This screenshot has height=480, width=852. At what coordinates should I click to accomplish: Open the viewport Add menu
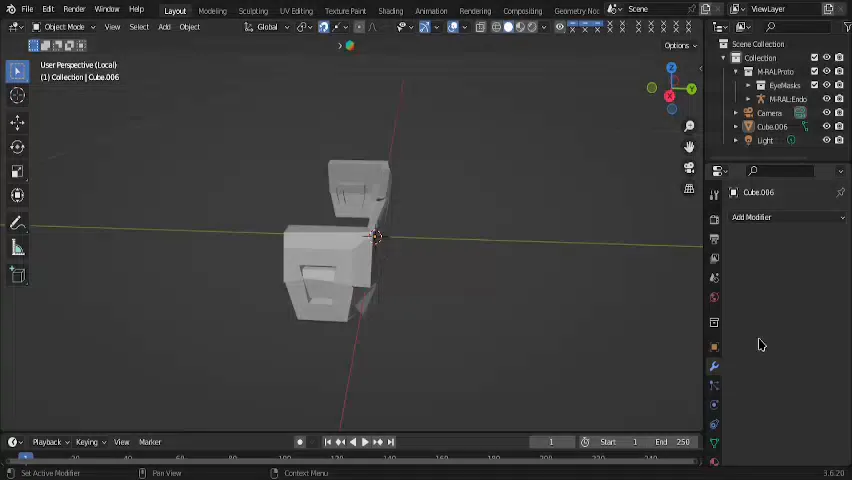[x=164, y=27]
